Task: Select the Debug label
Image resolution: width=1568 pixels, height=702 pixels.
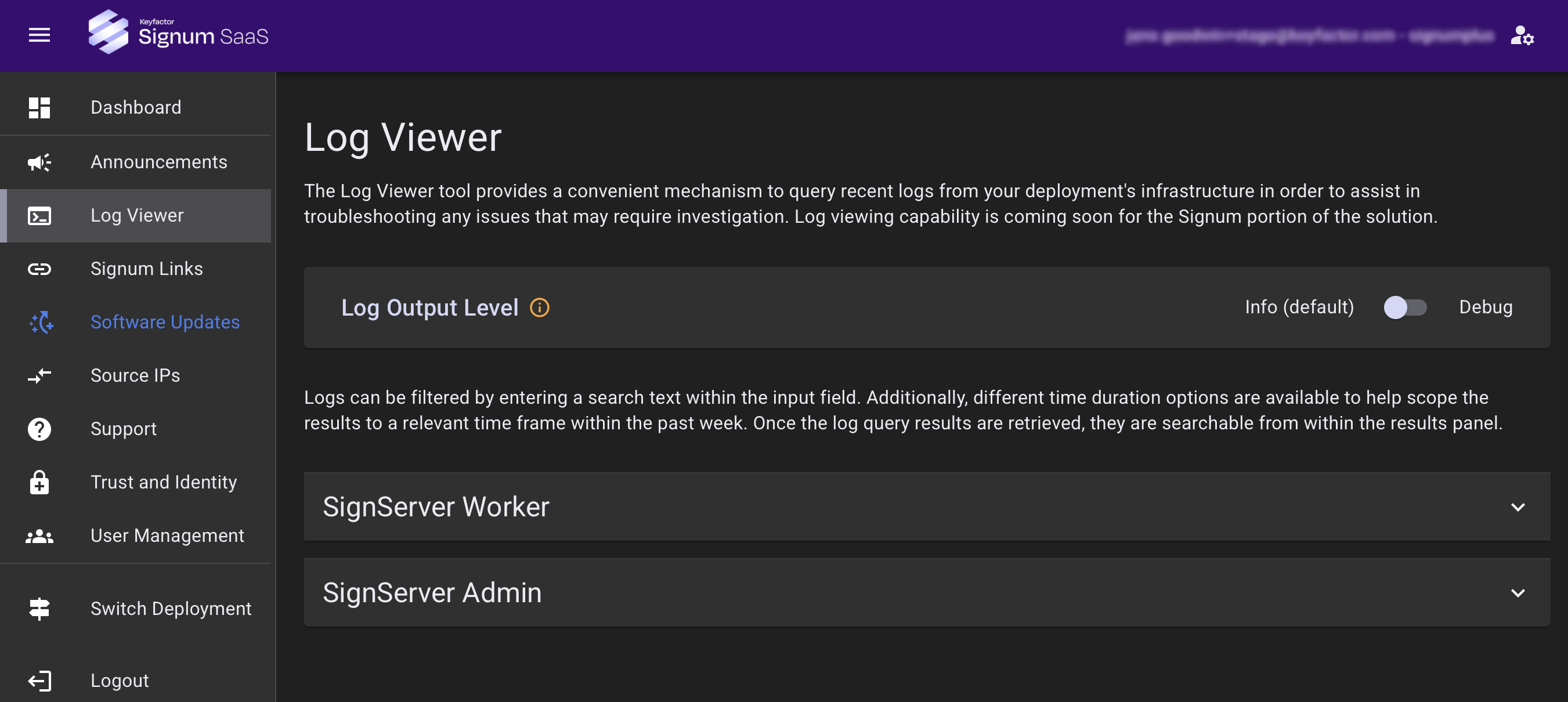Action: [1485, 307]
